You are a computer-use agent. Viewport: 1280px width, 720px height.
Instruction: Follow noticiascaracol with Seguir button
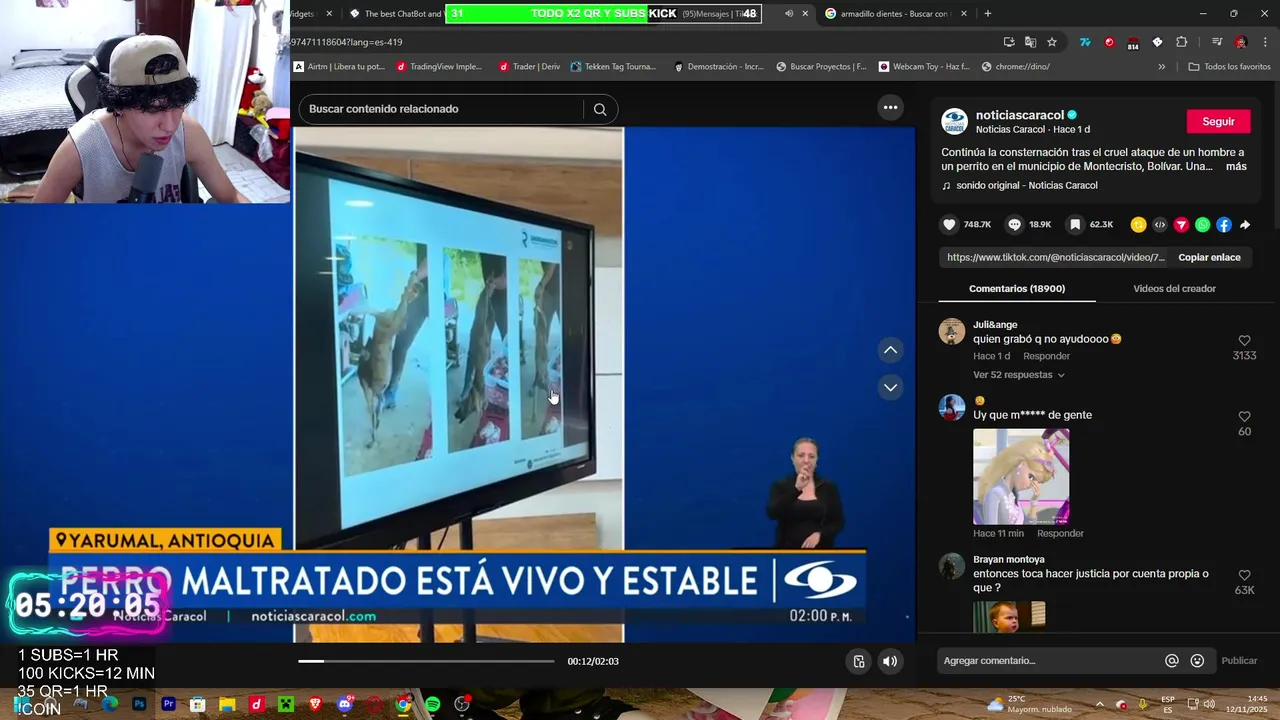click(1218, 121)
